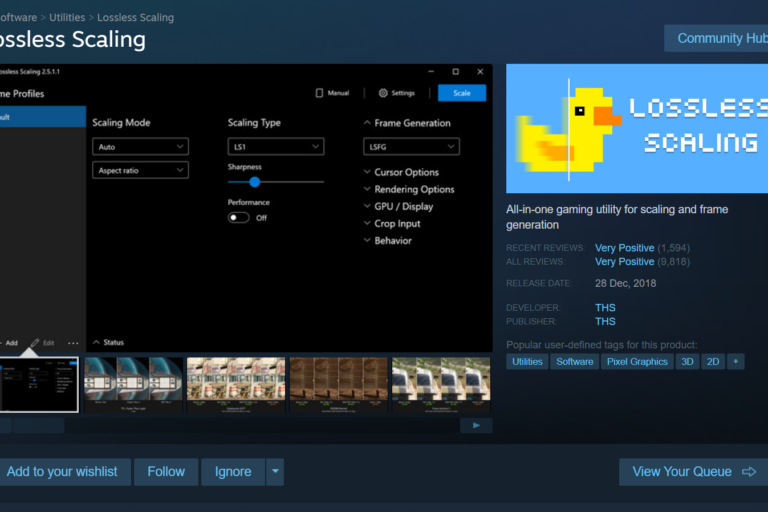
Task: Open the Scaling Mode Auto dropdown
Action: point(140,147)
